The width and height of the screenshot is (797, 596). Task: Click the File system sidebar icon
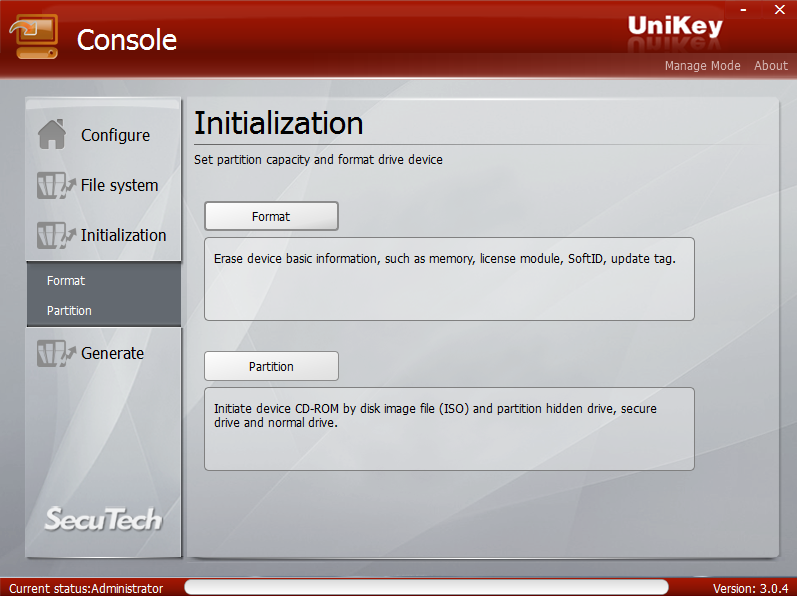[56, 185]
